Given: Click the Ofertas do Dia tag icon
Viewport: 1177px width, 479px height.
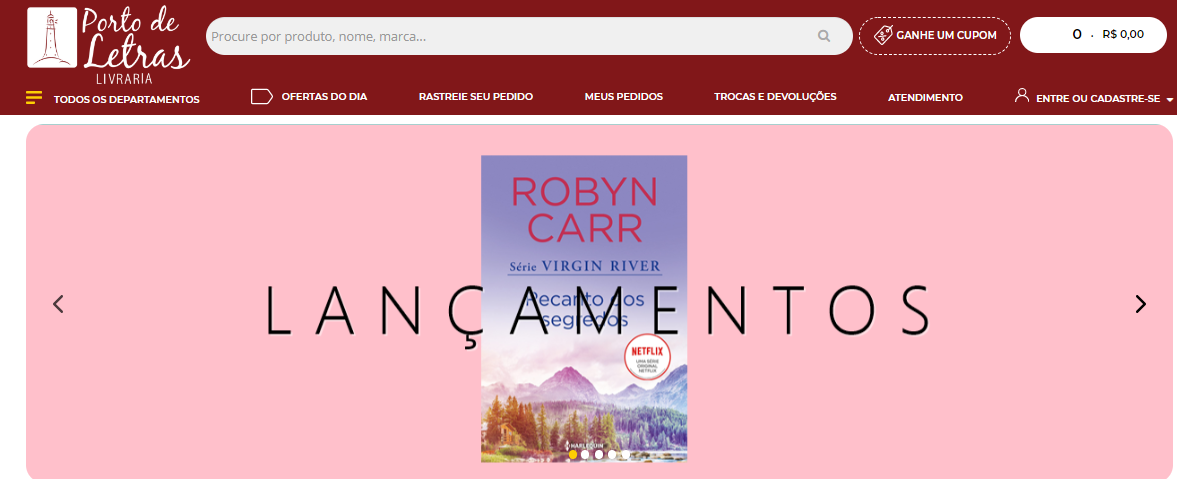Looking at the screenshot, I should pos(261,96).
